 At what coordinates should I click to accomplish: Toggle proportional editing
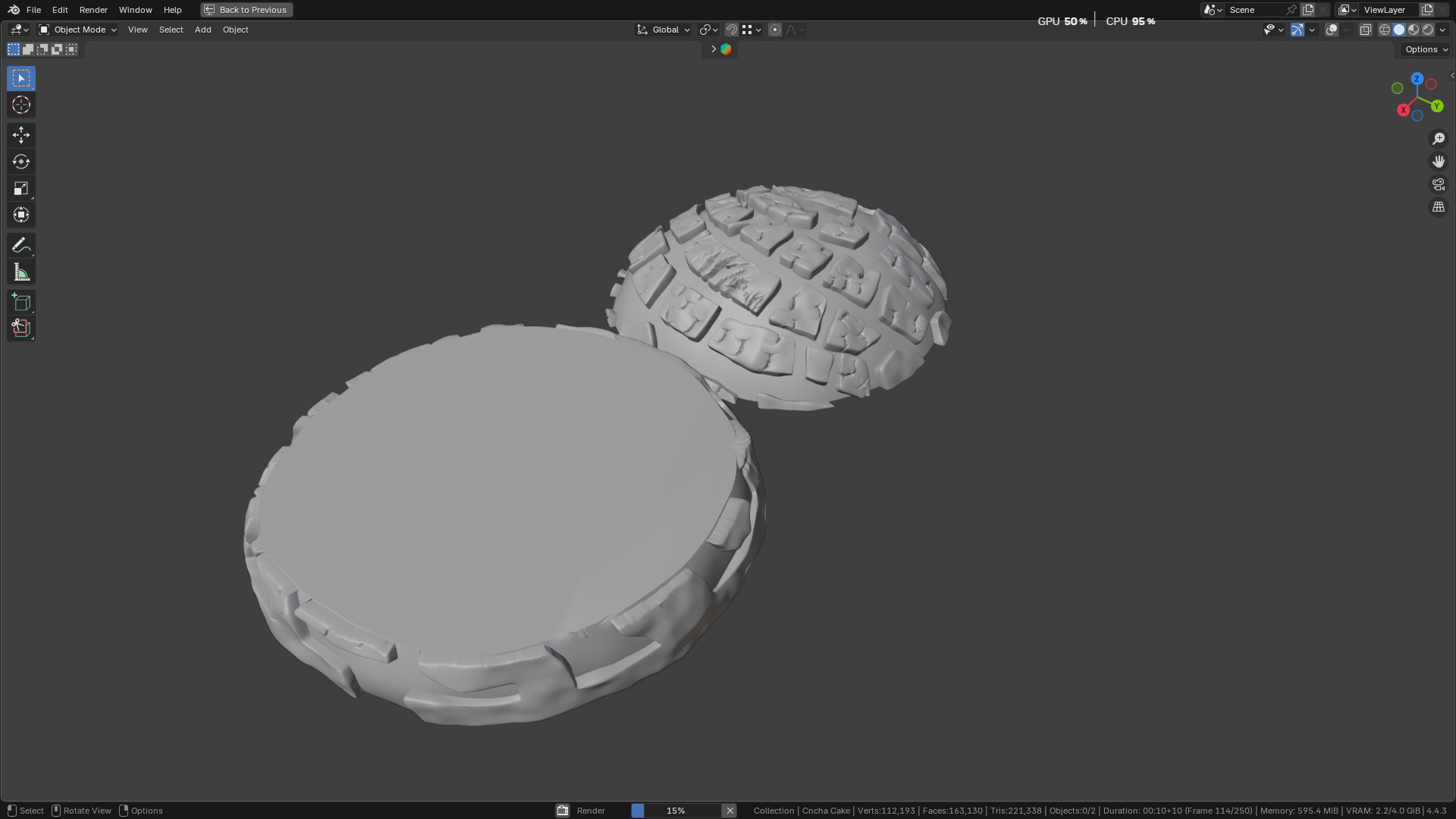coord(775,30)
